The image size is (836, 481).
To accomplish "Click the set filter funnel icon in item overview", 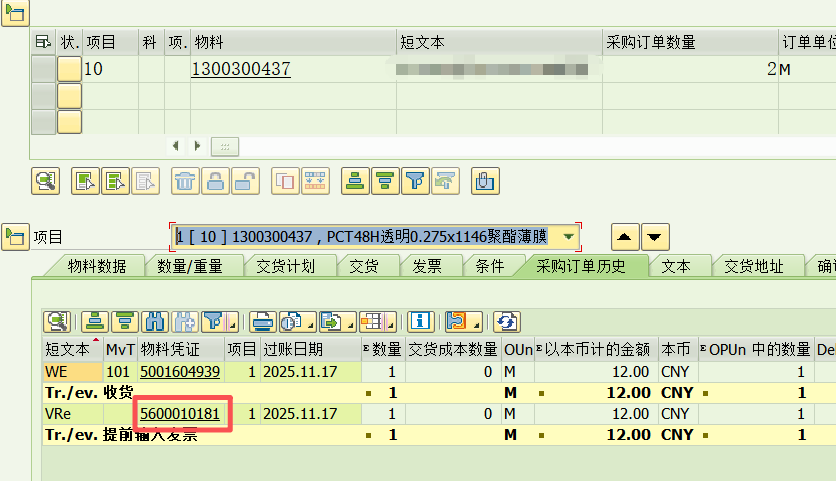I will click(415, 181).
